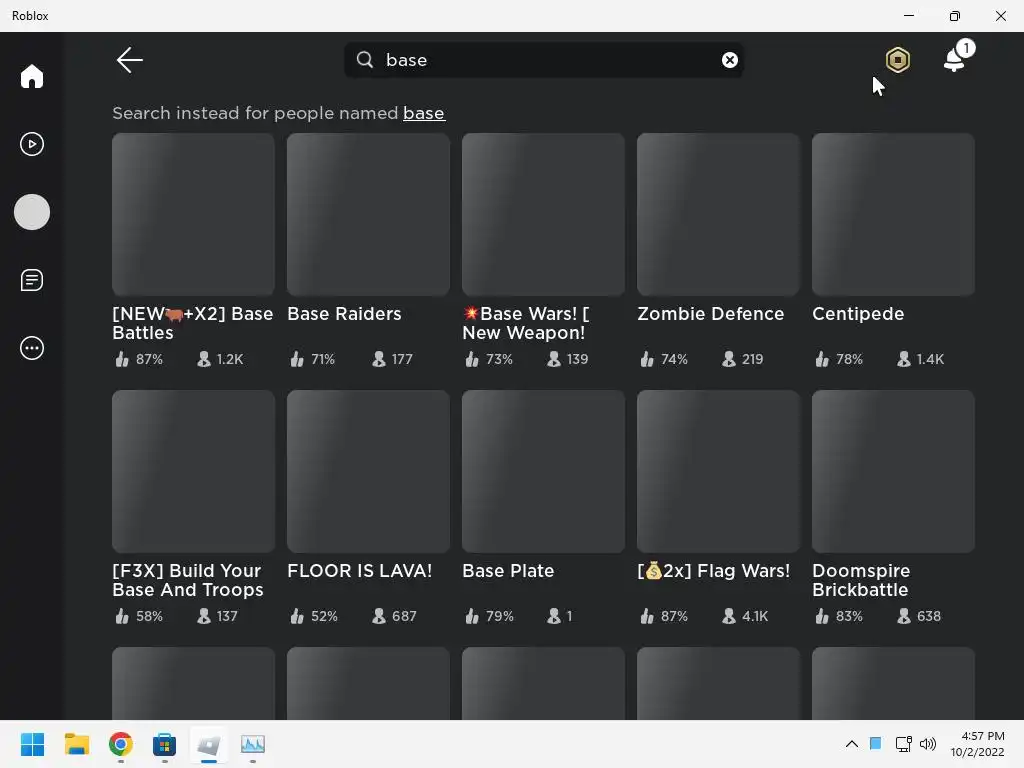Open the Base Plate game thumbnail
The width and height of the screenshot is (1024, 768).
(543, 472)
